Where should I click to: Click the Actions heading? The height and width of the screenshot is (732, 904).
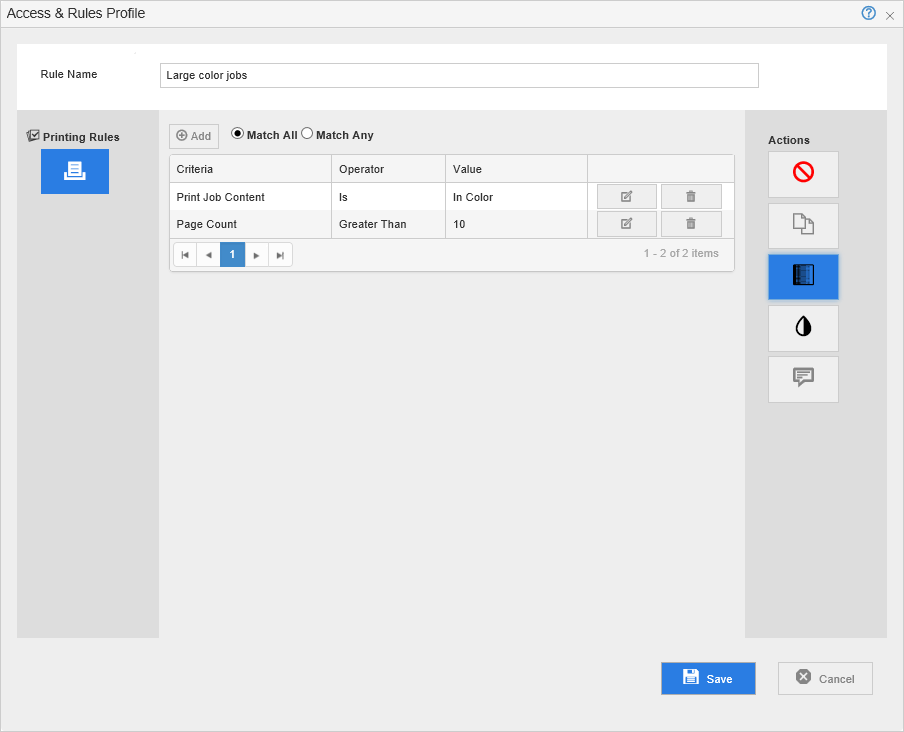click(789, 140)
